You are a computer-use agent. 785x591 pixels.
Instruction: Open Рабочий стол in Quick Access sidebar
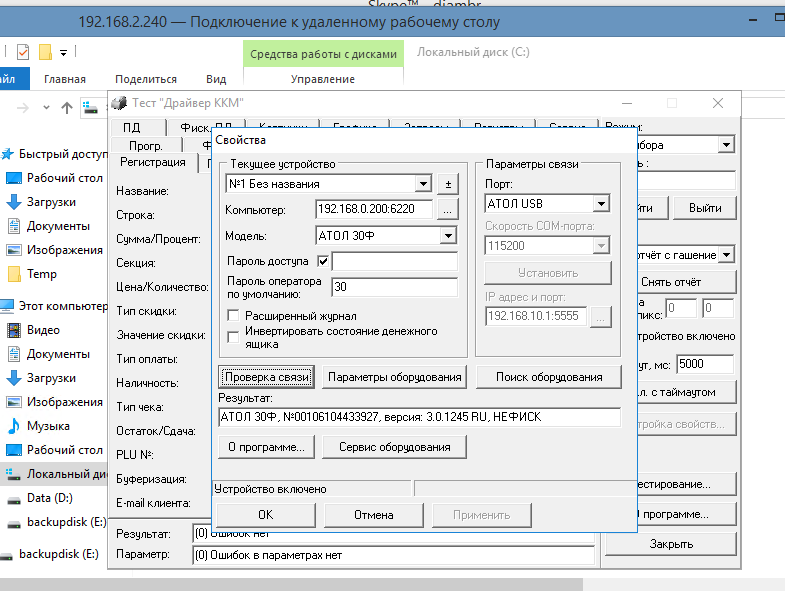coord(14,178)
